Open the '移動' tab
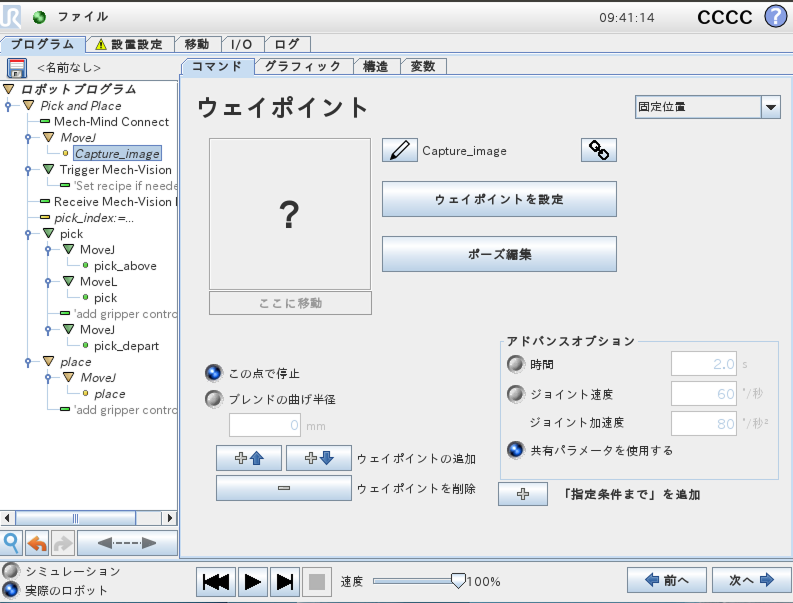This screenshot has height=603, width=793. tap(197, 45)
